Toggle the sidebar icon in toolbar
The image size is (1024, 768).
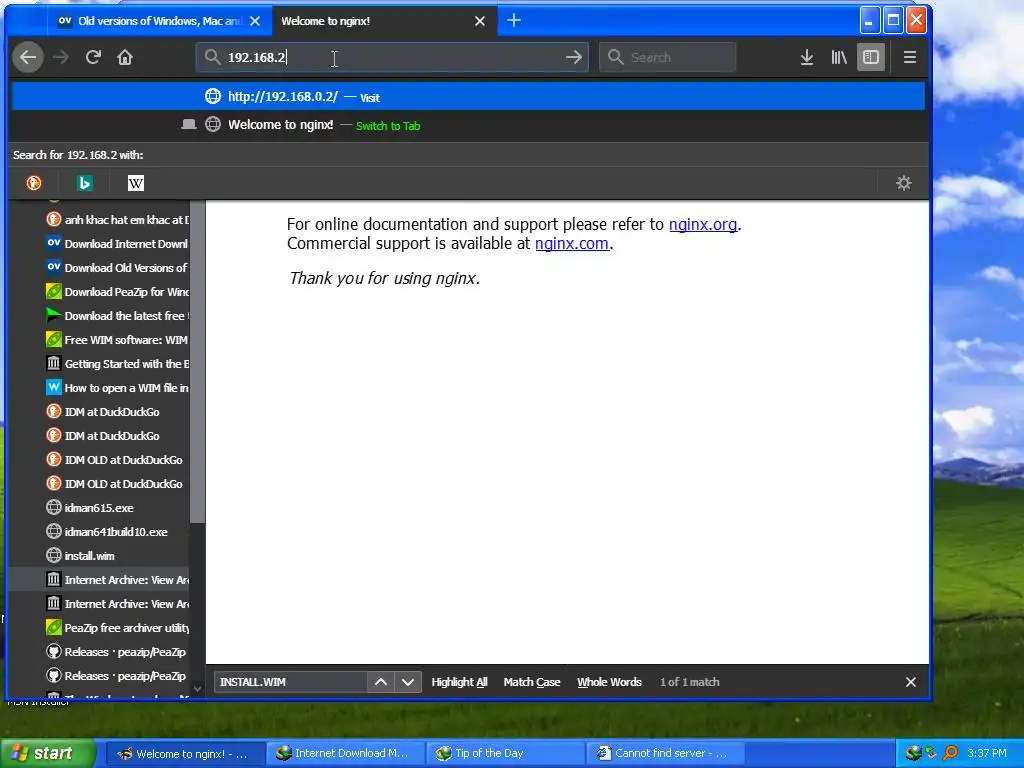tap(871, 57)
